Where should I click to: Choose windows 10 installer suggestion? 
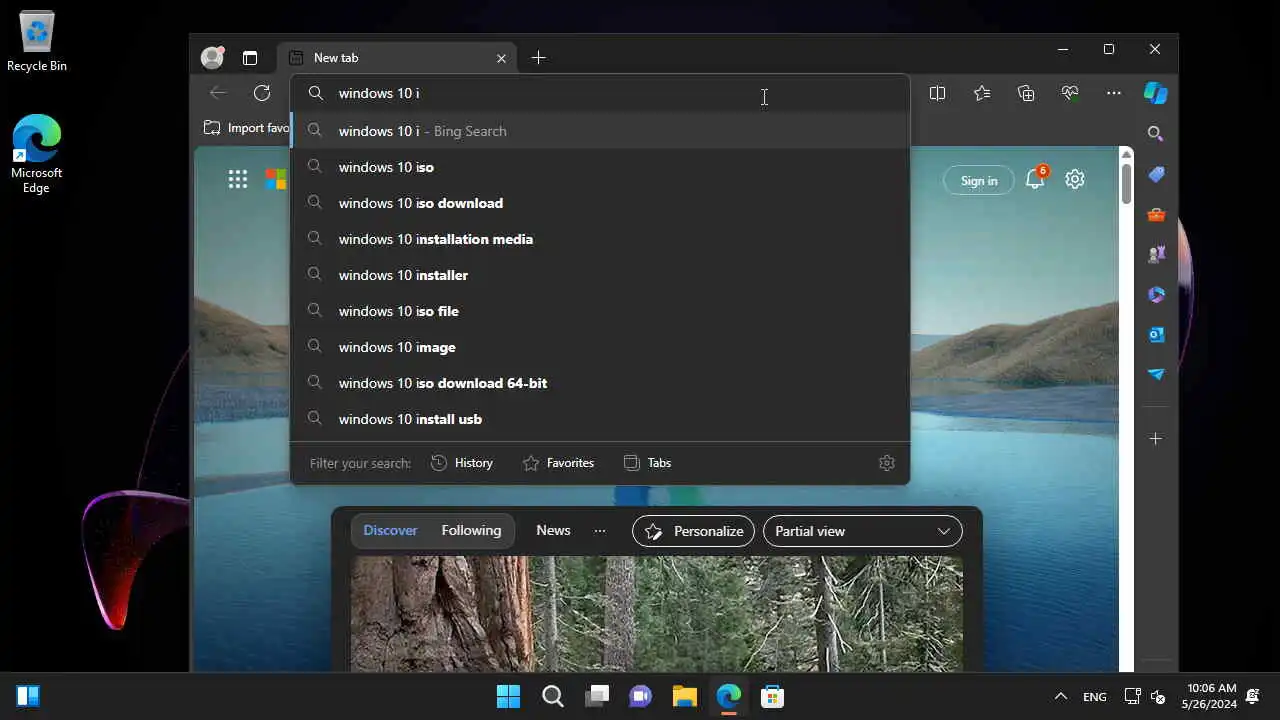pyautogui.click(x=600, y=275)
